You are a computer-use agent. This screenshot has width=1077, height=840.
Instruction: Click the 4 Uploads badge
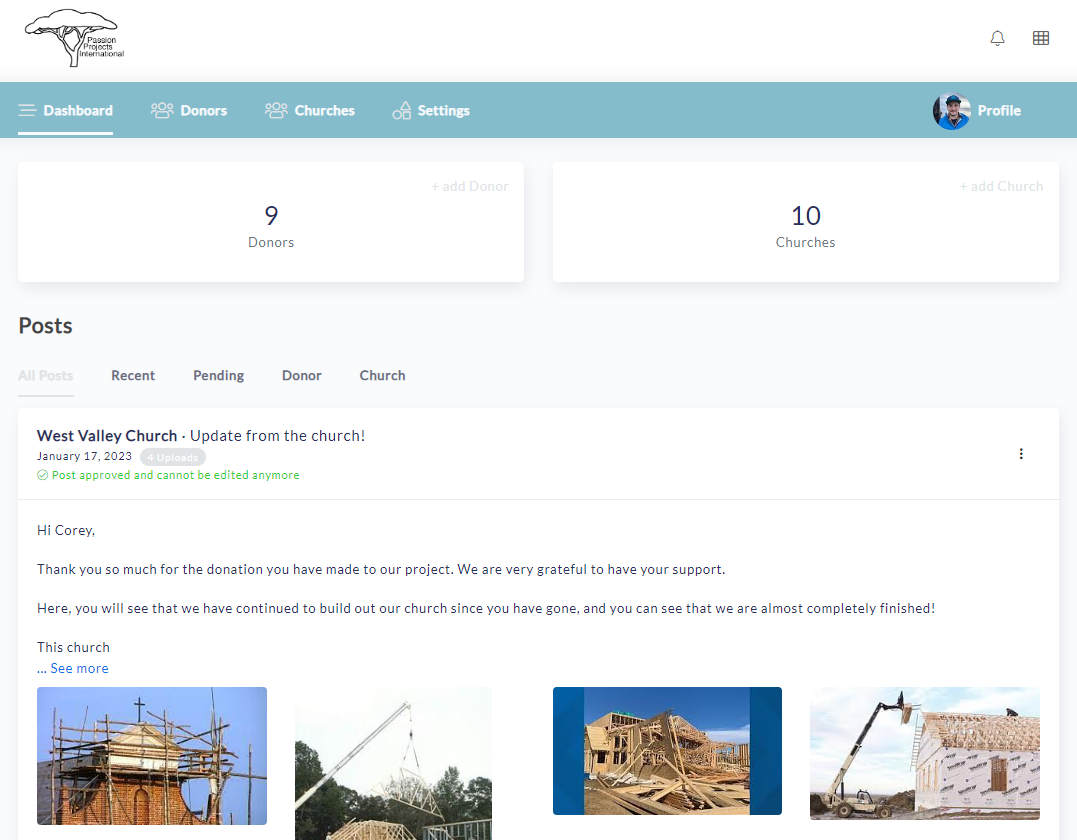172,457
